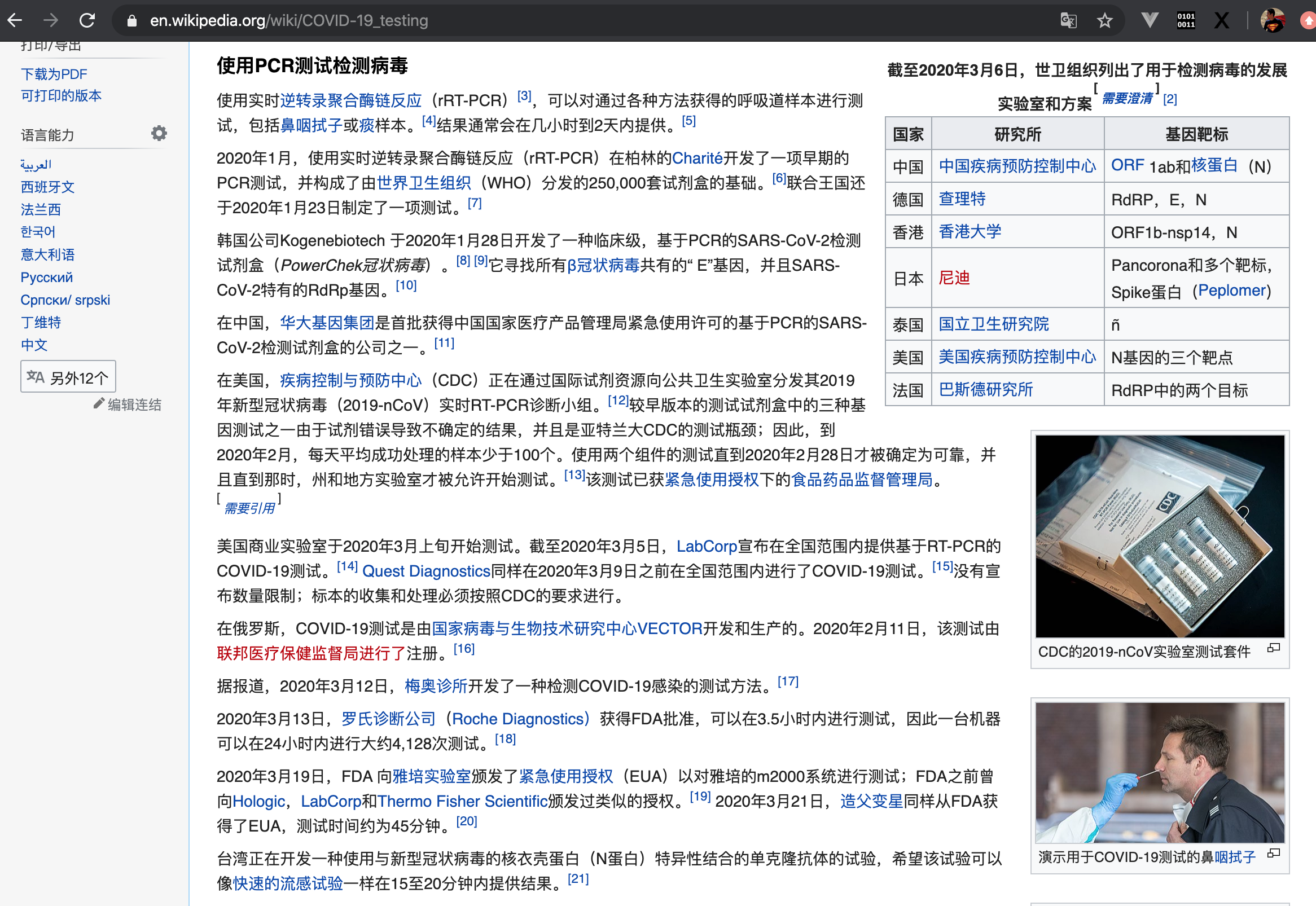Open the 国家病毒与生物技术研究中心VECTOR link
The width and height of the screenshot is (1316, 906).
[x=567, y=629]
